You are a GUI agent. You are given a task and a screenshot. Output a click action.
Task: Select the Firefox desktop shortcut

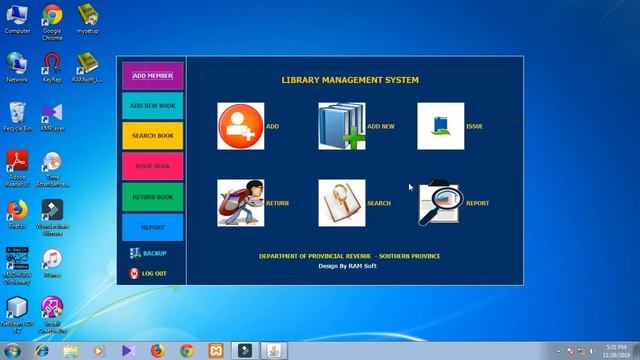click(x=17, y=214)
